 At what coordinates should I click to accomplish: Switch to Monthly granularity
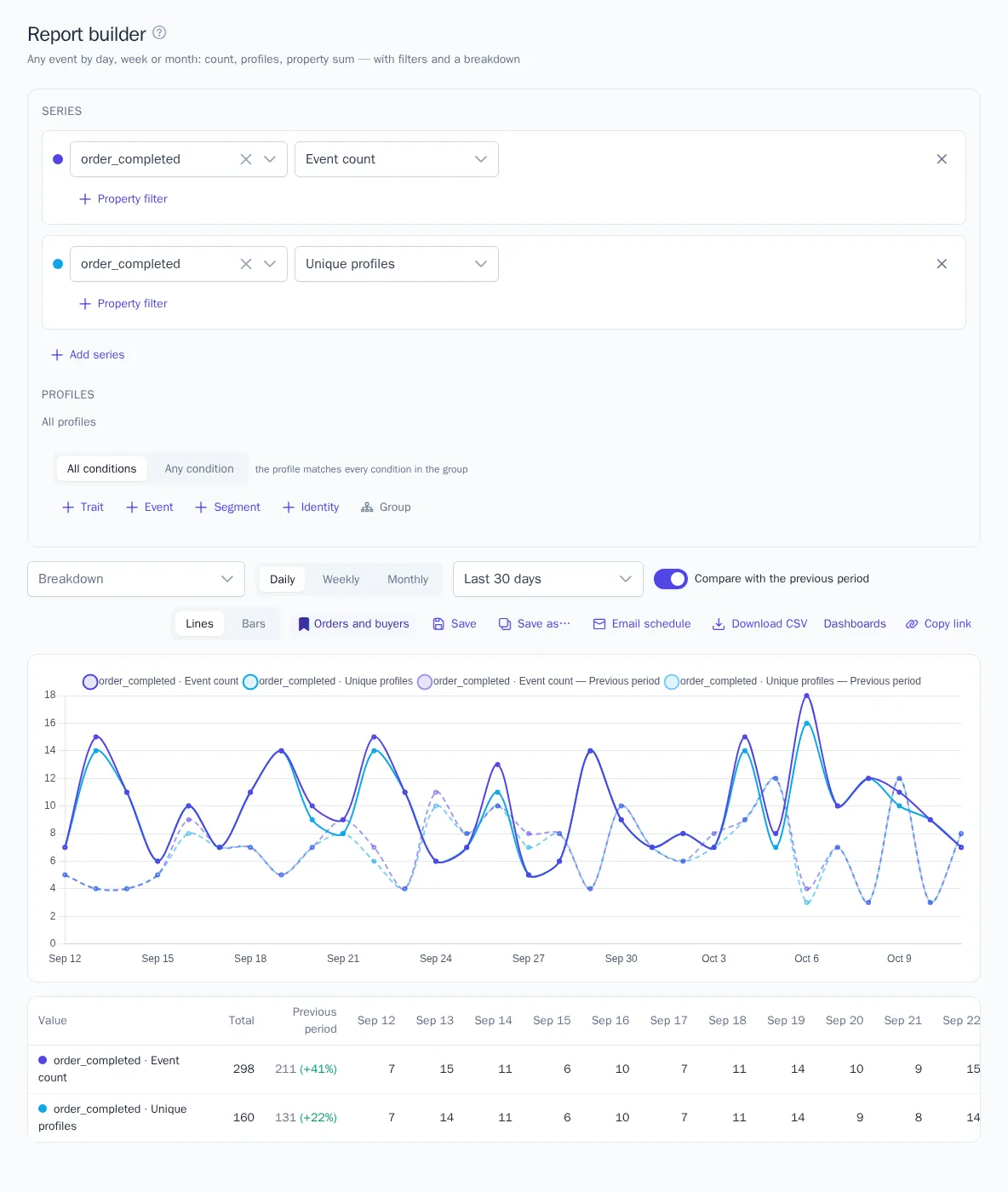(408, 580)
